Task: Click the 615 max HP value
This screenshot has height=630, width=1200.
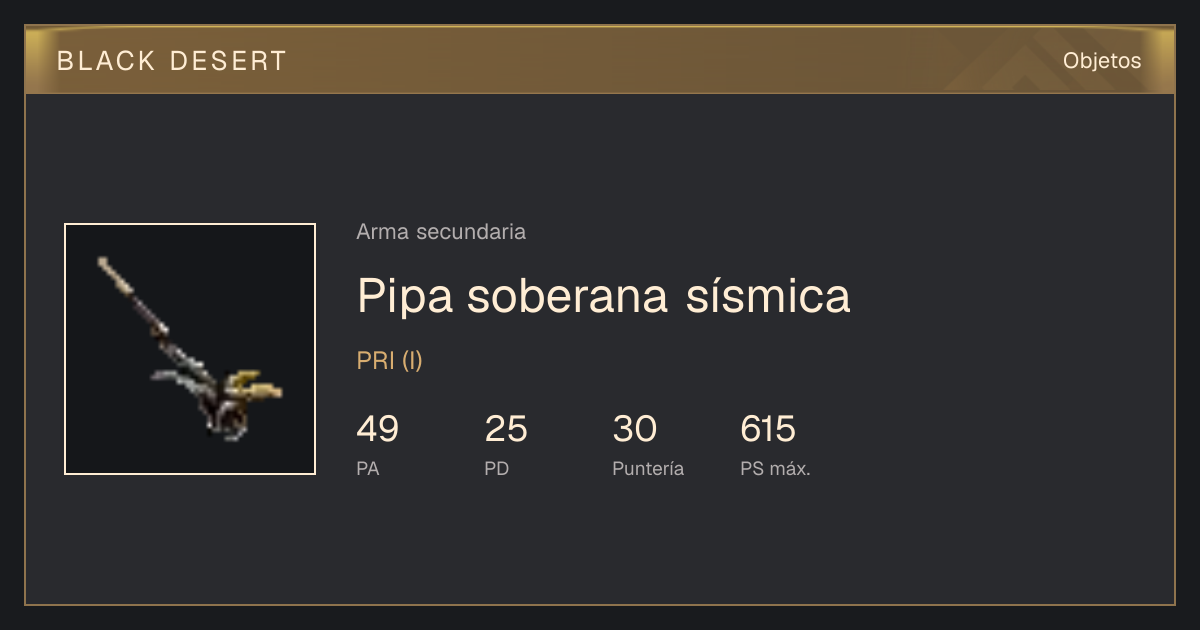Action: [768, 429]
